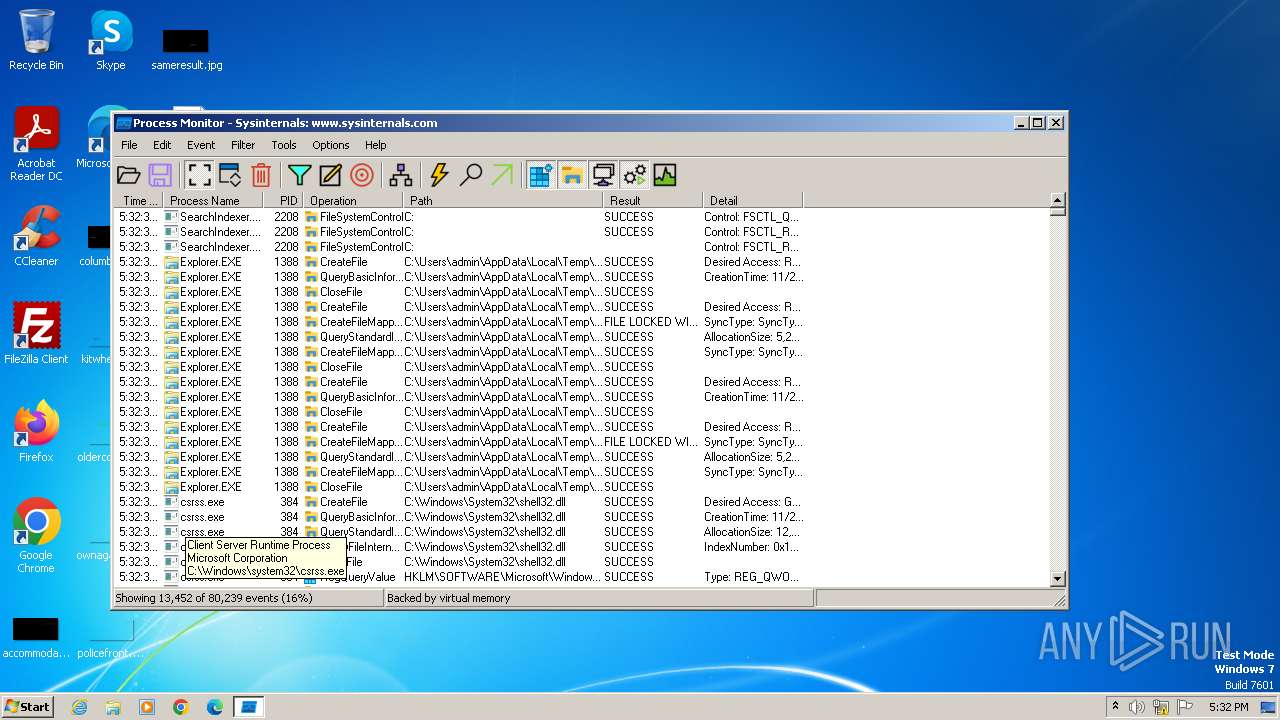
Task: Click the Jump To Object green arrow
Action: pyautogui.click(x=502, y=176)
